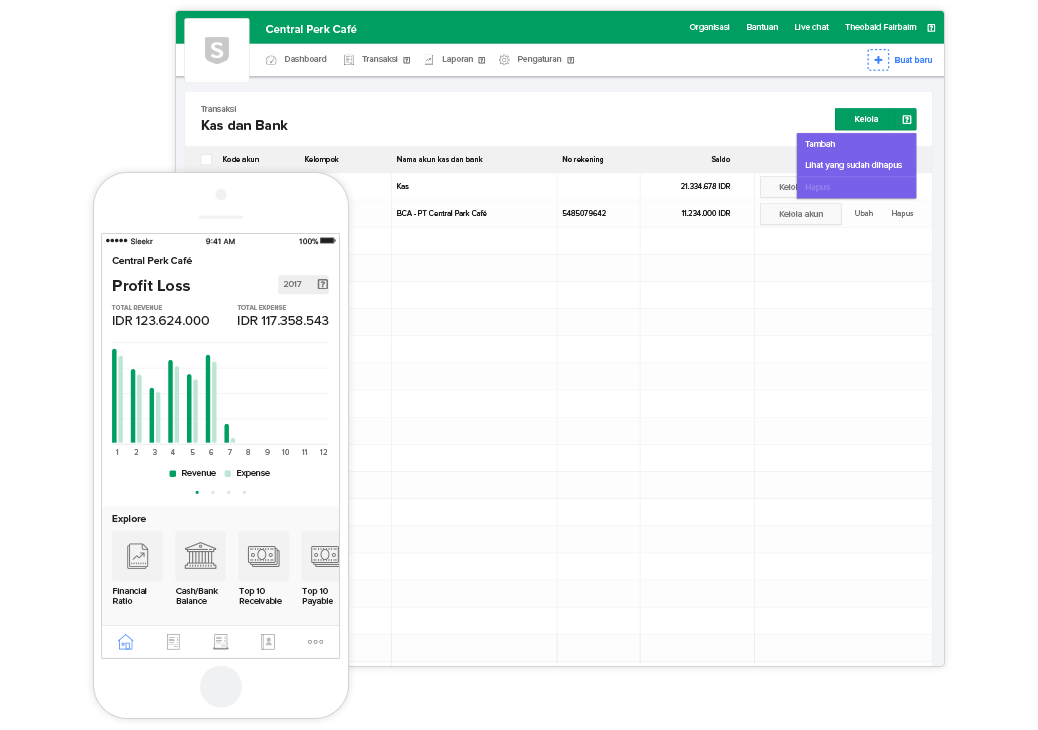The image size is (1038, 730).
Task: Expand the Pengaturan menu arrow
Action: 571,60
